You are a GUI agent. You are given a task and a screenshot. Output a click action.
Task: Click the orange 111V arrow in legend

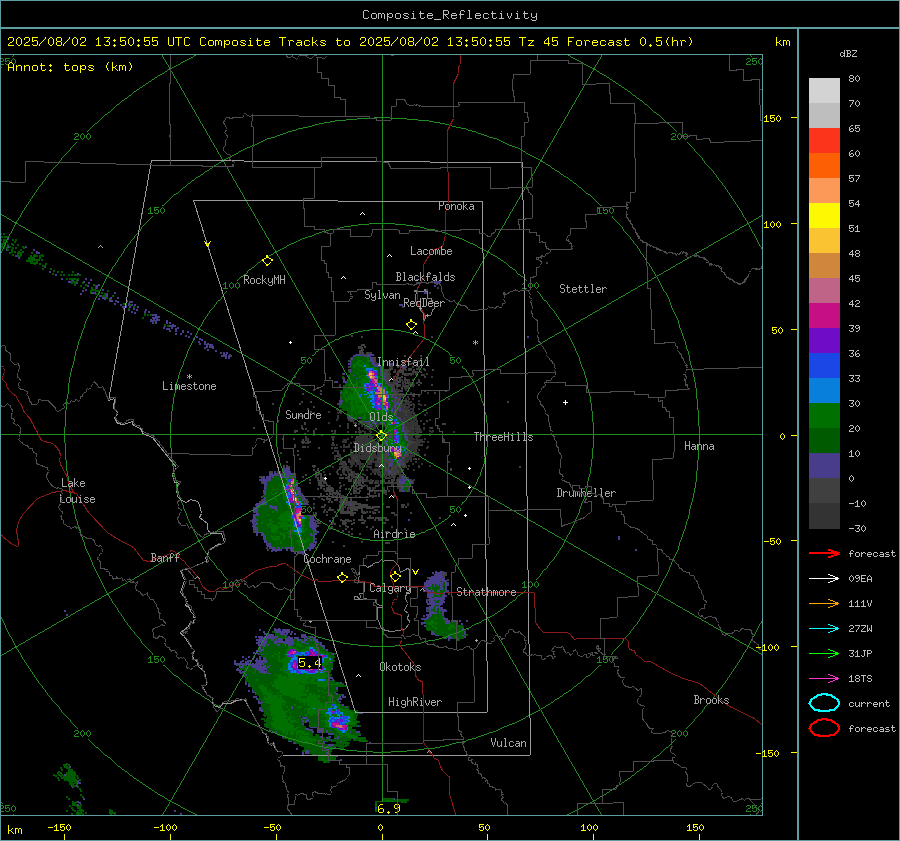point(824,603)
